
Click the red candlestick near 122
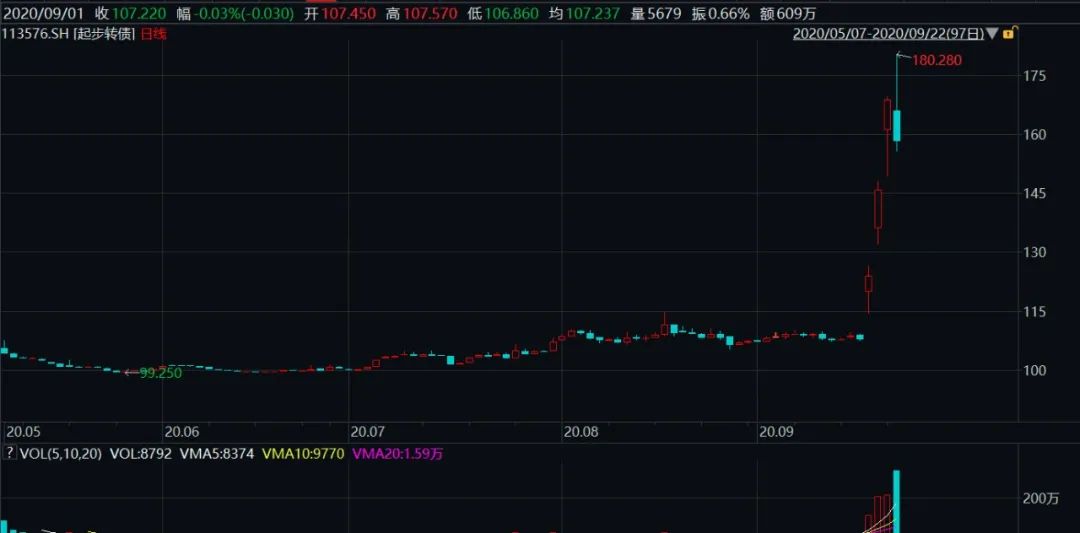pos(869,284)
